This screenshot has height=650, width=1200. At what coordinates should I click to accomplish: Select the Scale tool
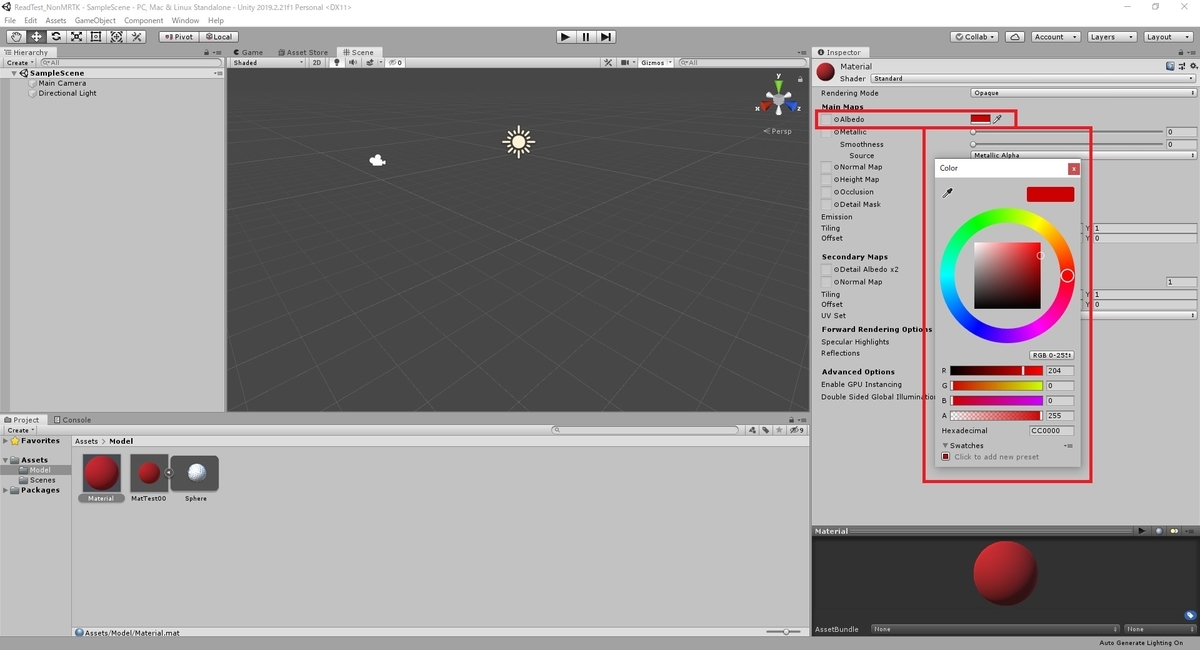click(76, 37)
